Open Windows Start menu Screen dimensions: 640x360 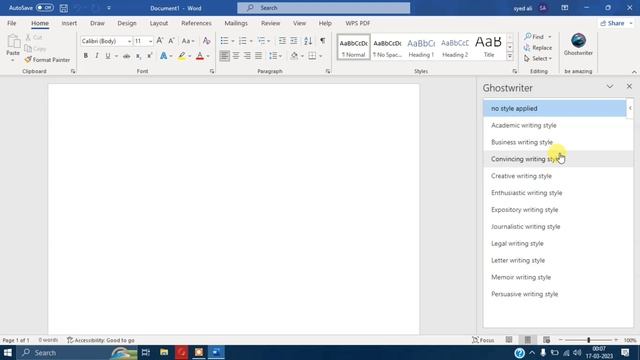[8, 352]
